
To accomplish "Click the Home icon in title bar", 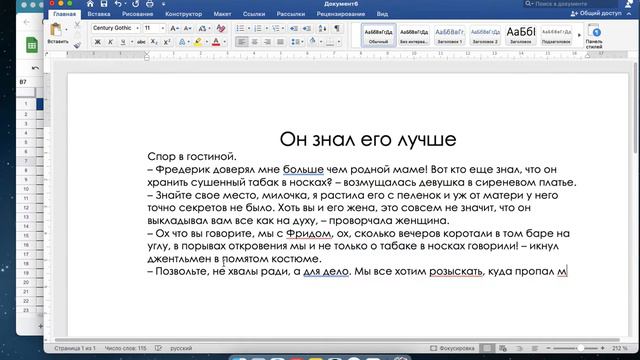I will point(90,4).
